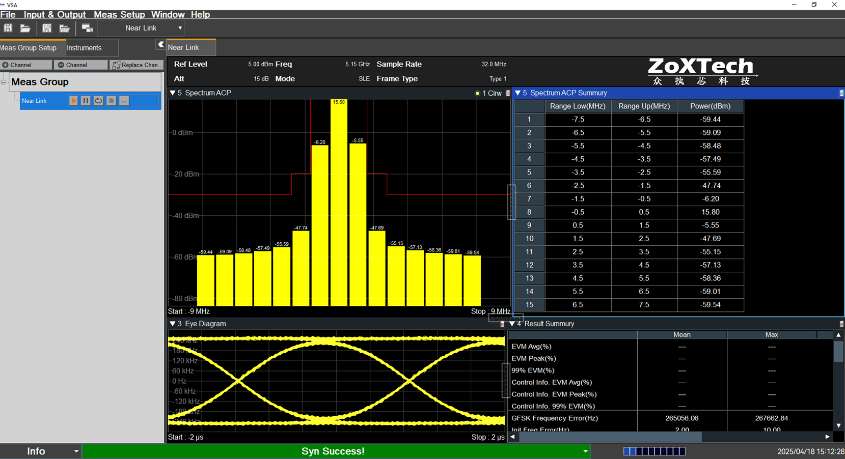The width and height of the screenshot is (845, 459).
Task: Click the Replace Chan. button
Action: point(136,65)
